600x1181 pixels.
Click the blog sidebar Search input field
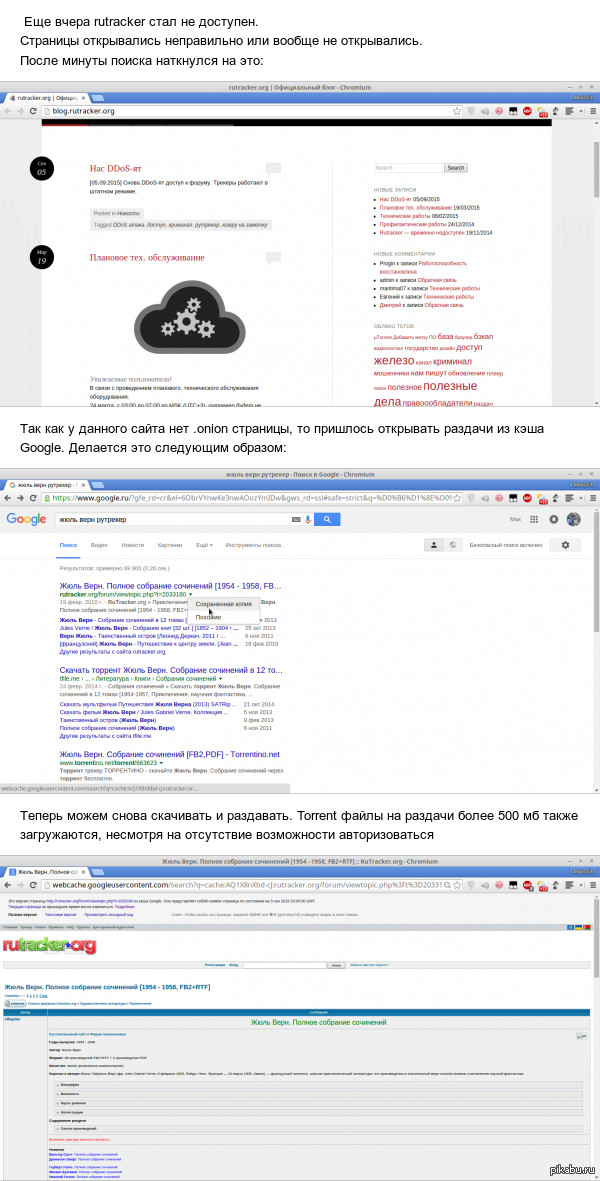click(x=407, y=168)
